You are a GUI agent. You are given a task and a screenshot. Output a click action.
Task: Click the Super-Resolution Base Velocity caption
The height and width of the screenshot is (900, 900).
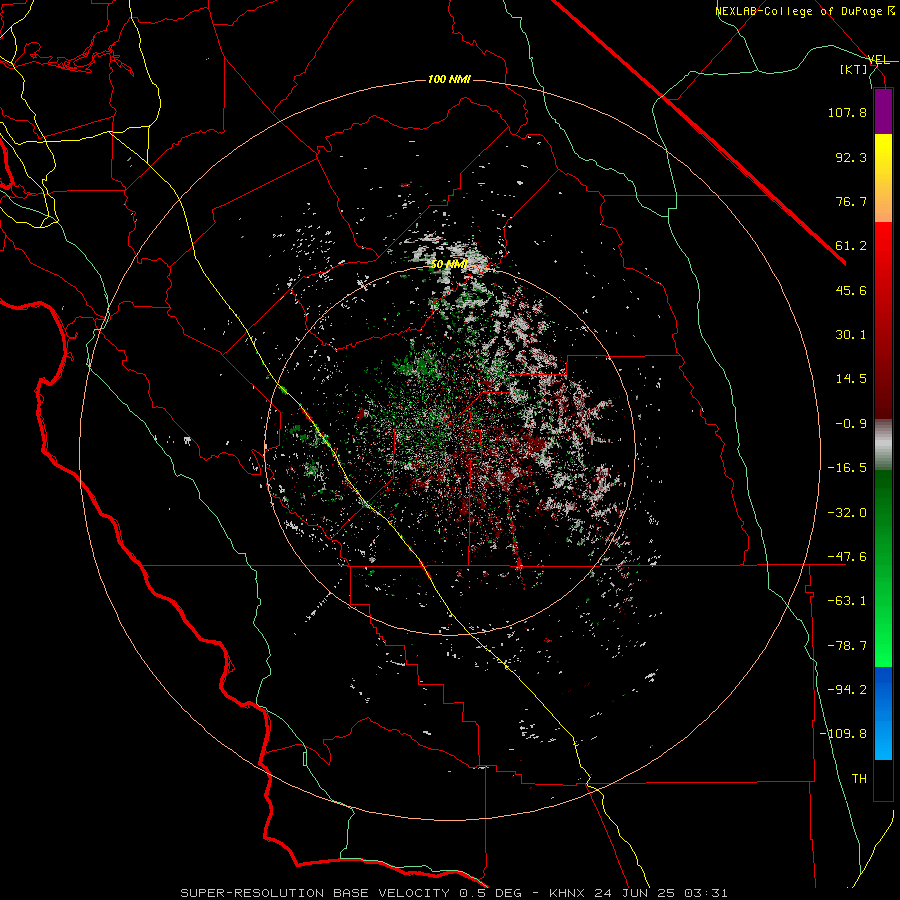[454, 893]
